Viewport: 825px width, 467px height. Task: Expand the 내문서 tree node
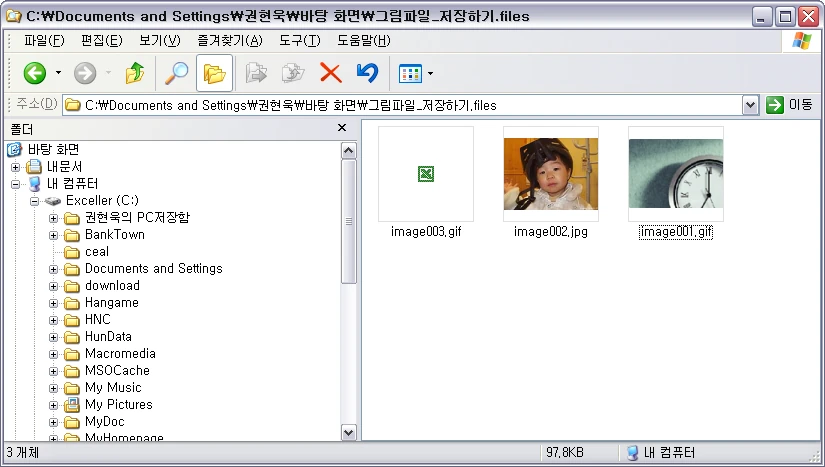[x=16, y=167]
